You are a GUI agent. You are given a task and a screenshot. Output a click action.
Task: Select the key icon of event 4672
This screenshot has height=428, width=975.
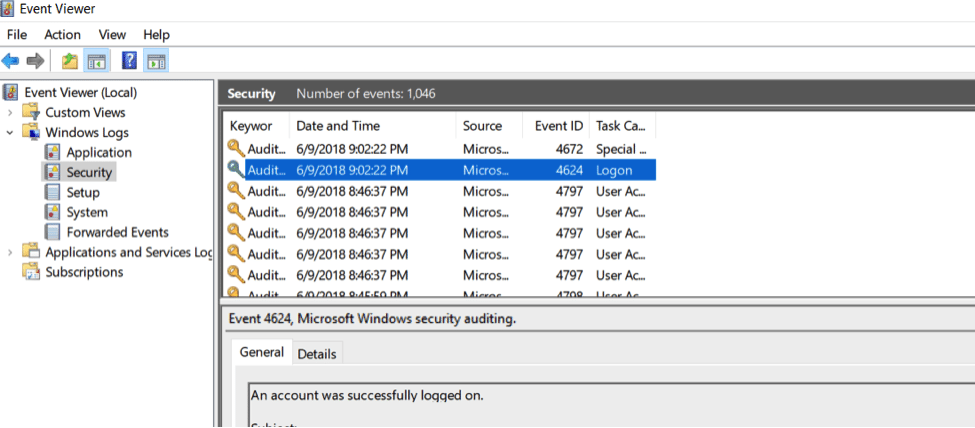click(x=236, y=149)
